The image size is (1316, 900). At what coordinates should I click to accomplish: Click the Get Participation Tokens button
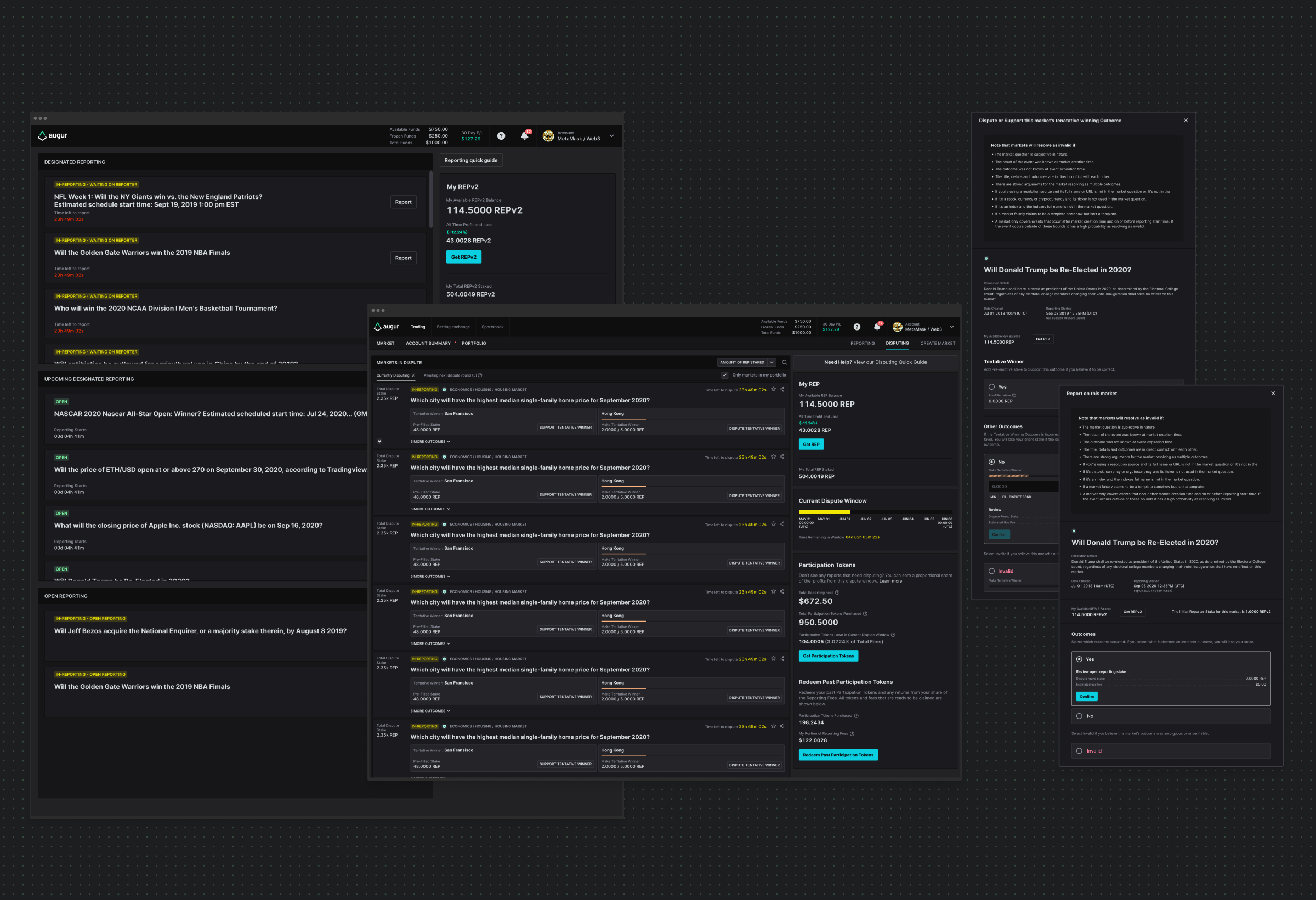(829, 656)
